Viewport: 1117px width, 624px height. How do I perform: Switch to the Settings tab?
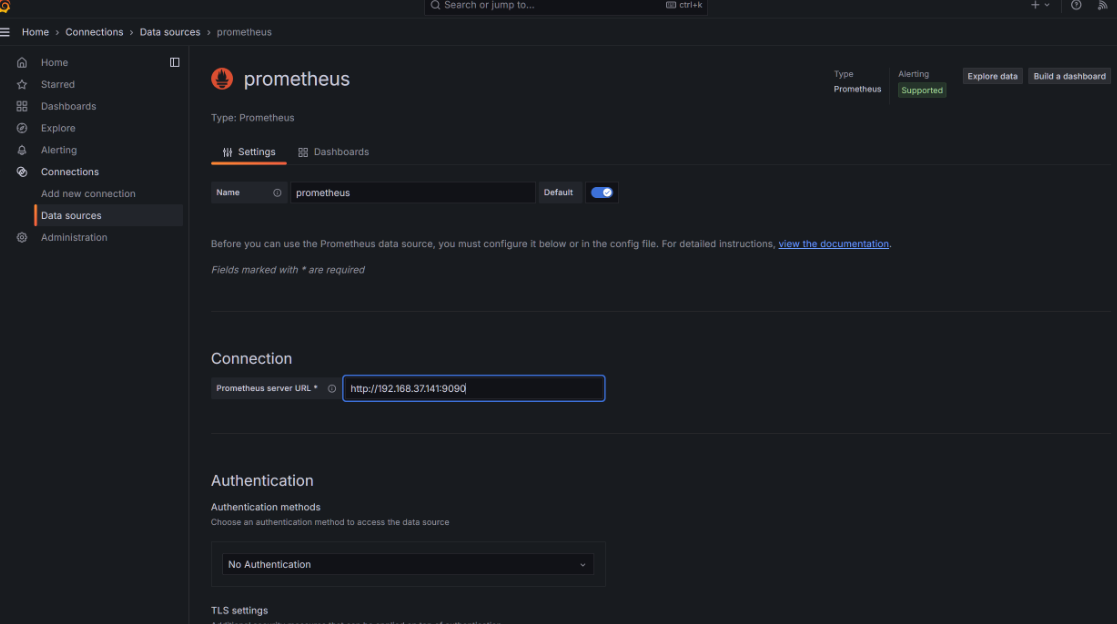coord(249,152)
